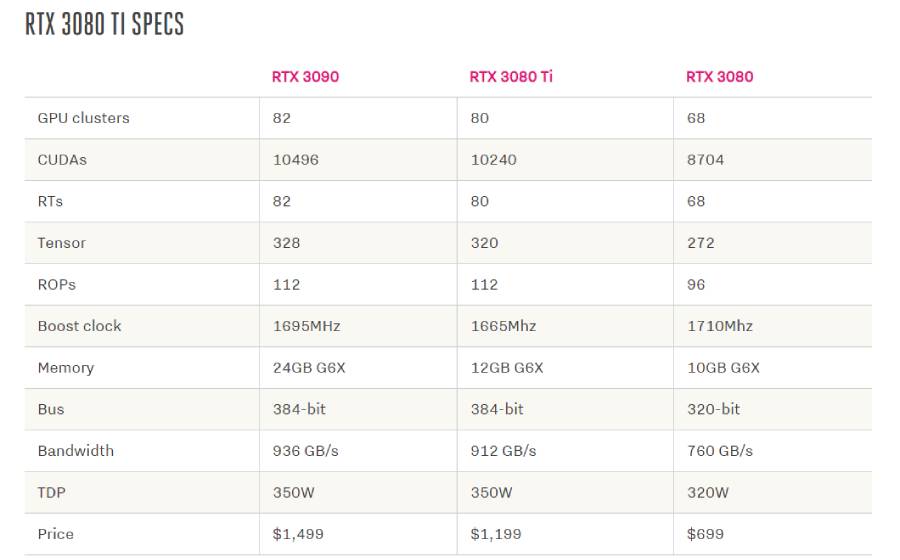The image size is (900, 560).
Task: Select the 12GB G6X memory value
Action: 506,368
